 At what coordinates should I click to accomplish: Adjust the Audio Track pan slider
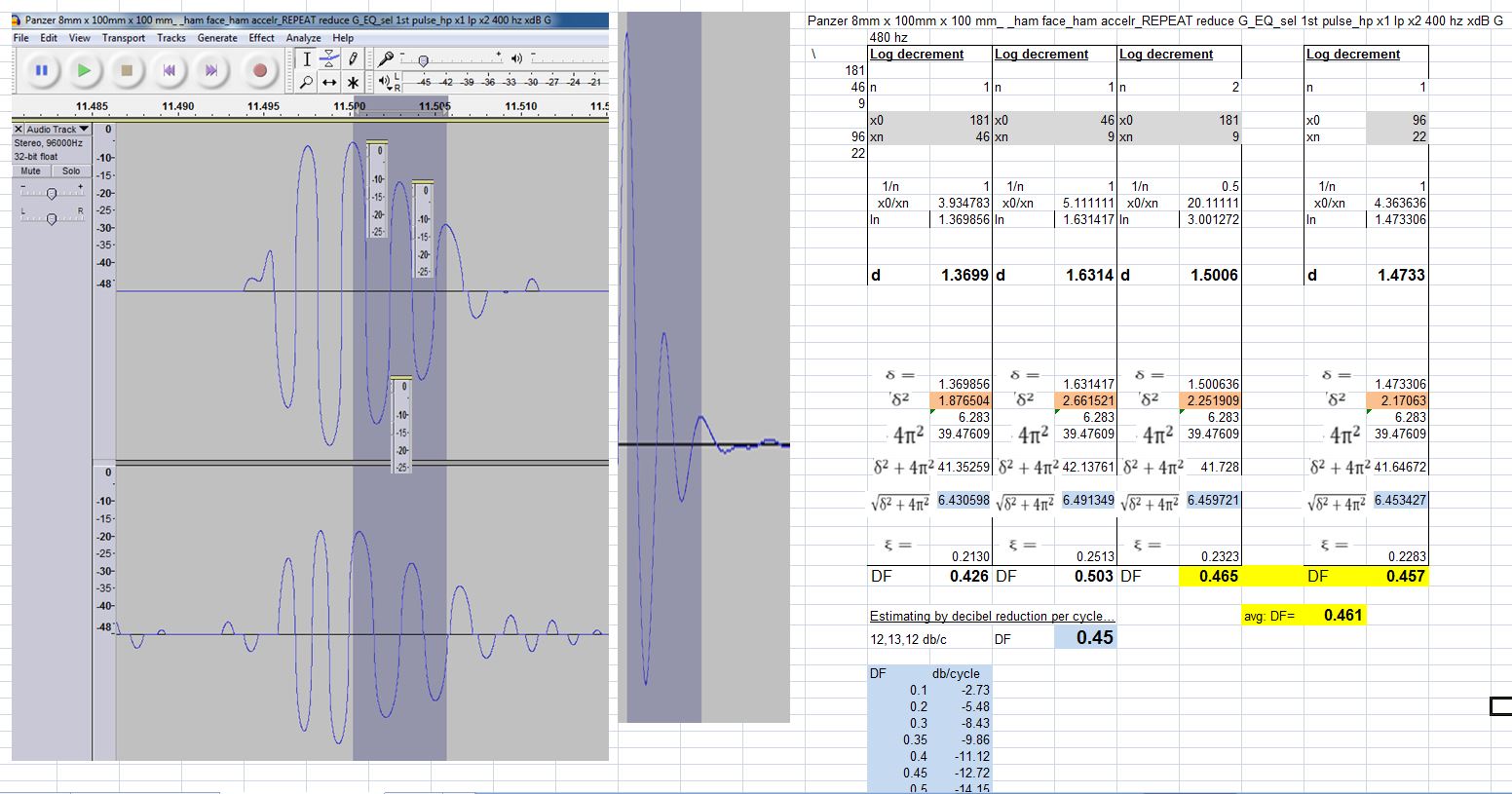tap(51, 218)
